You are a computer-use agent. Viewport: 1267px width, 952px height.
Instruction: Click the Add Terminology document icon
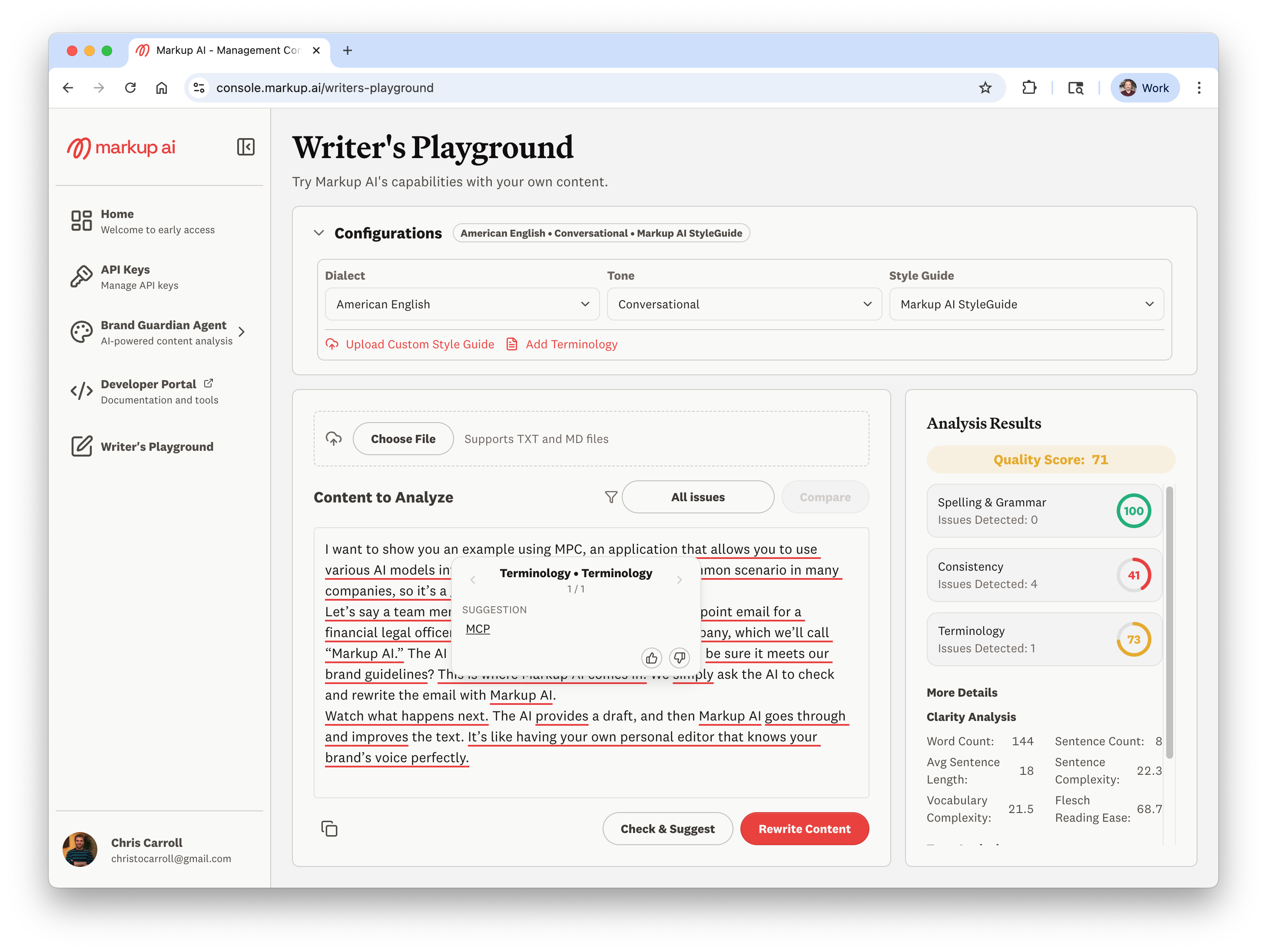(511, 344)
